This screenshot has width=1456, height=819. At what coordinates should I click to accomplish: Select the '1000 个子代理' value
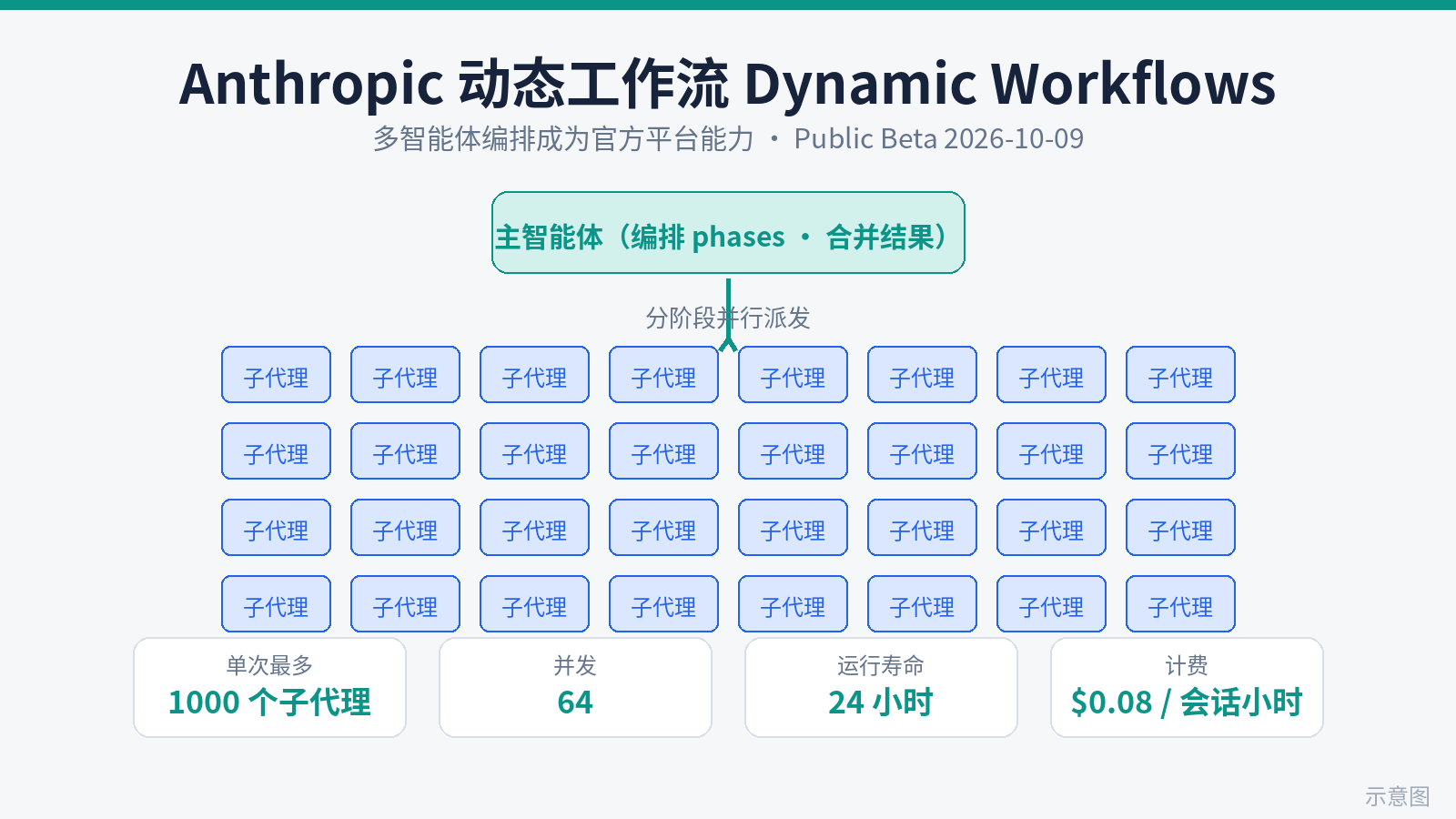(x=269, y=703)
